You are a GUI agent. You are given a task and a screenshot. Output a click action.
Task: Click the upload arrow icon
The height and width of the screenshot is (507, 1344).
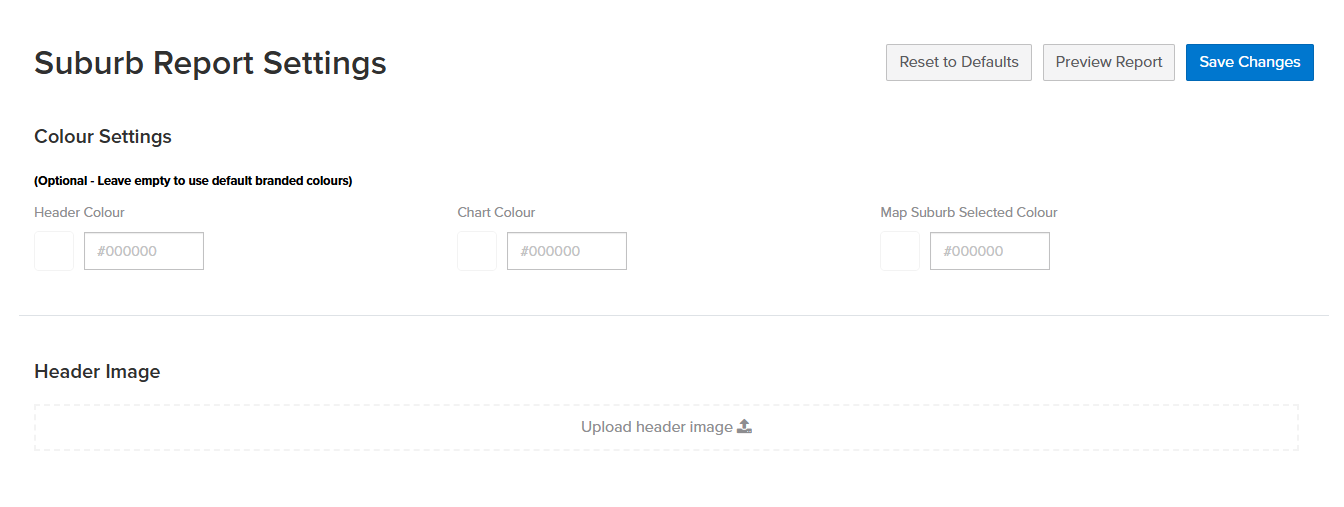tap(744, 427)
